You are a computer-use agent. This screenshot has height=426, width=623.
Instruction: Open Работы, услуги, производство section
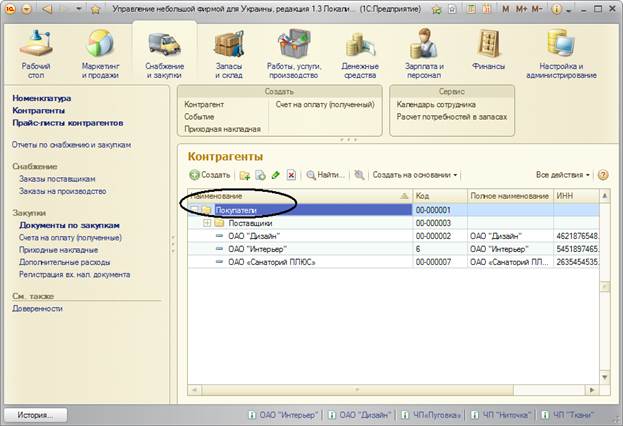[294, 54]
